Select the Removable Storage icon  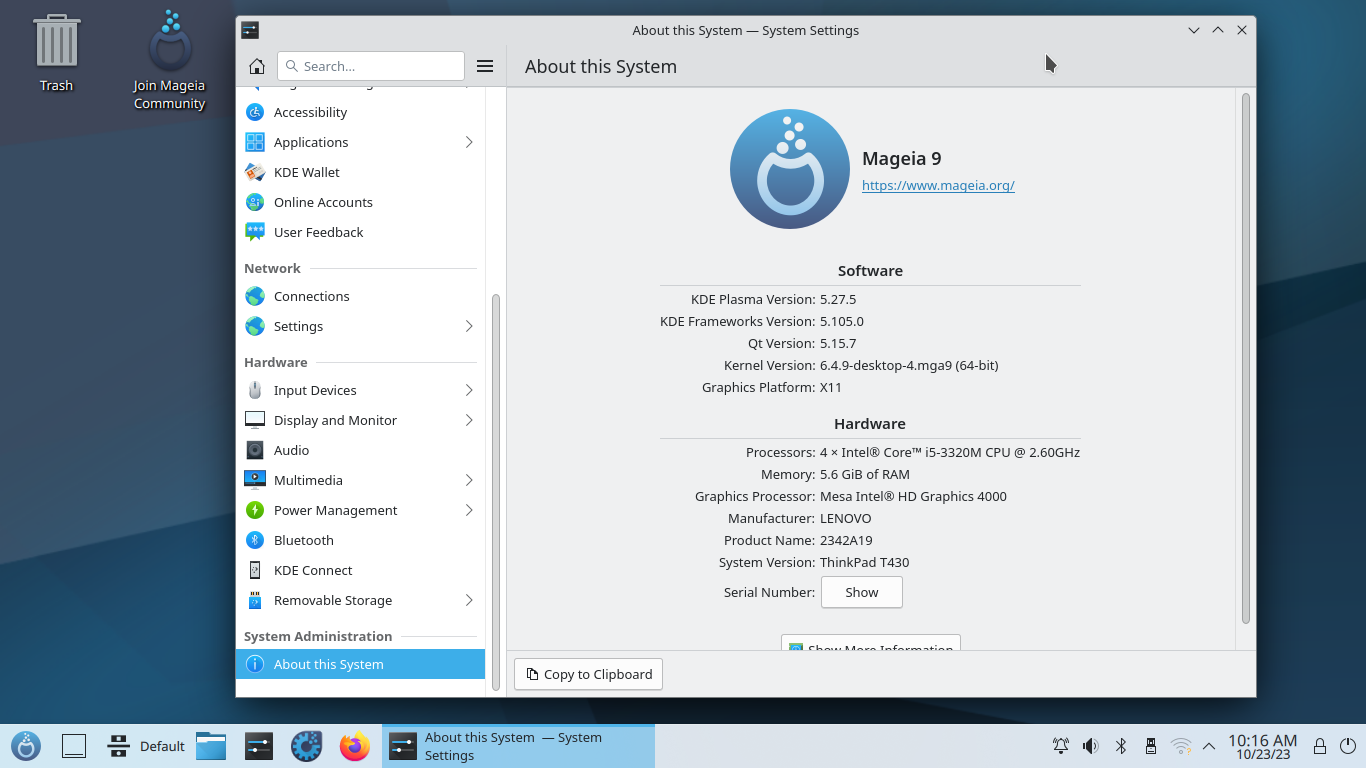coord(255,600)
